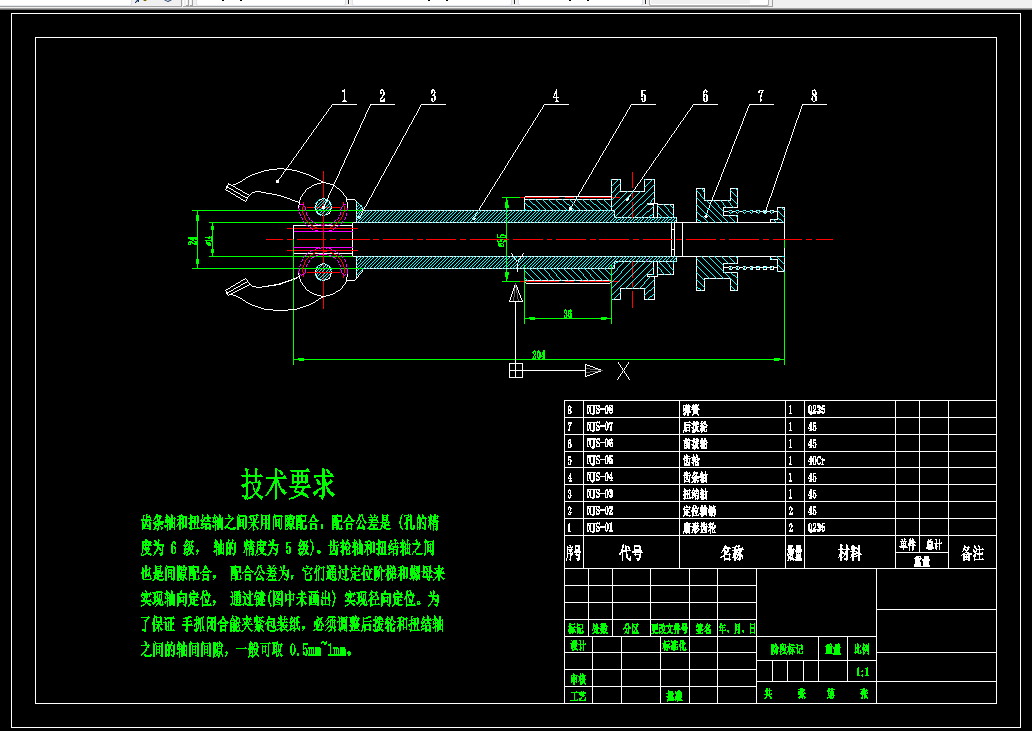Click the 代号 column header
The width and height of the screenshot is (1032, 731).
coord(631,553)
